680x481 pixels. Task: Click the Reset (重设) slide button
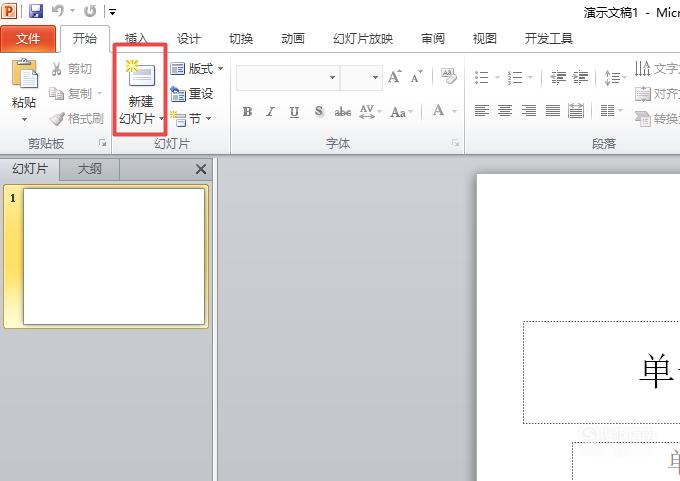point(192,93)
